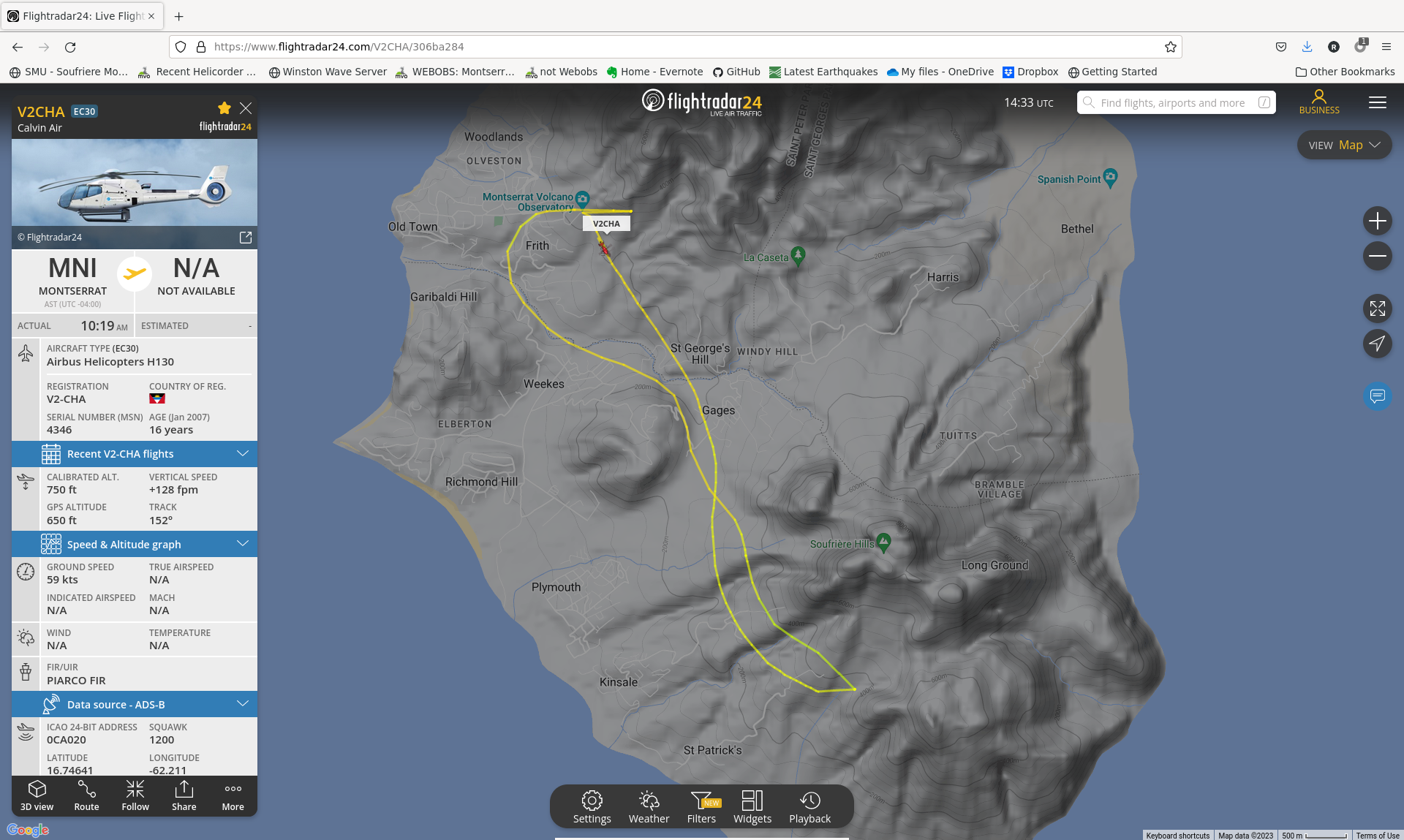Click the V2CHA helicopter on the map
Viewport: 1404px width, 840px height.
[603, 248]
